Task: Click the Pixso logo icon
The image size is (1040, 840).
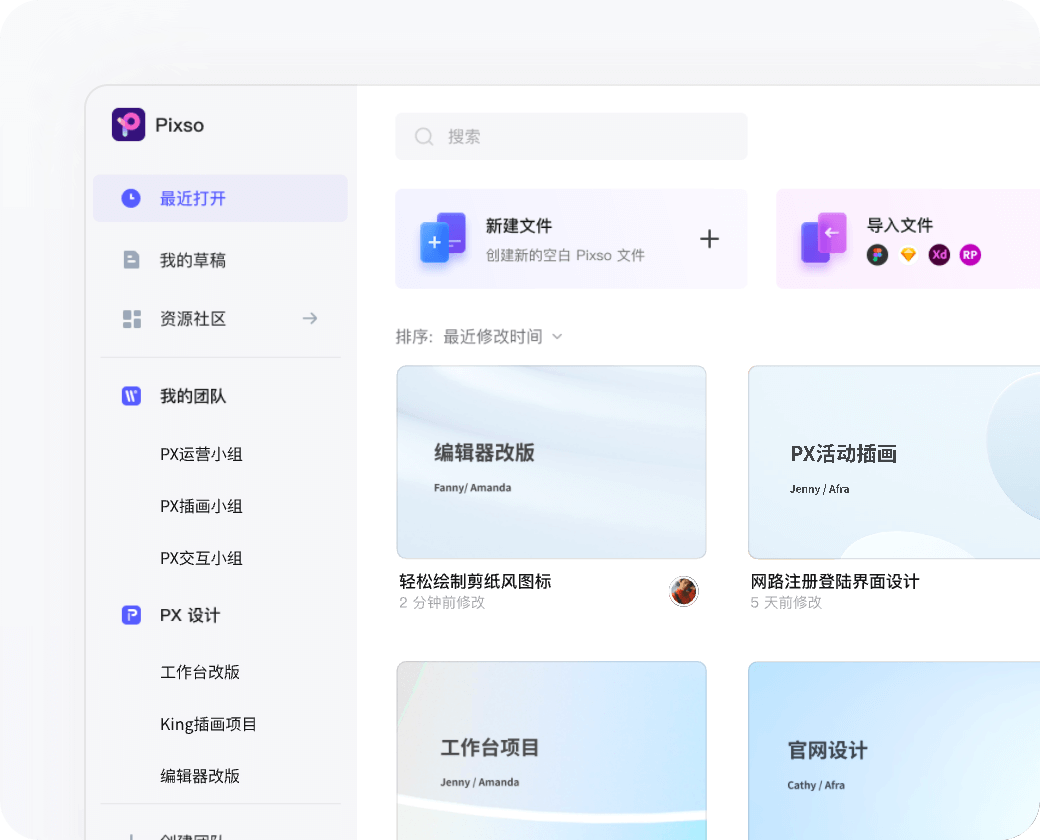Action: coord(127,124)
